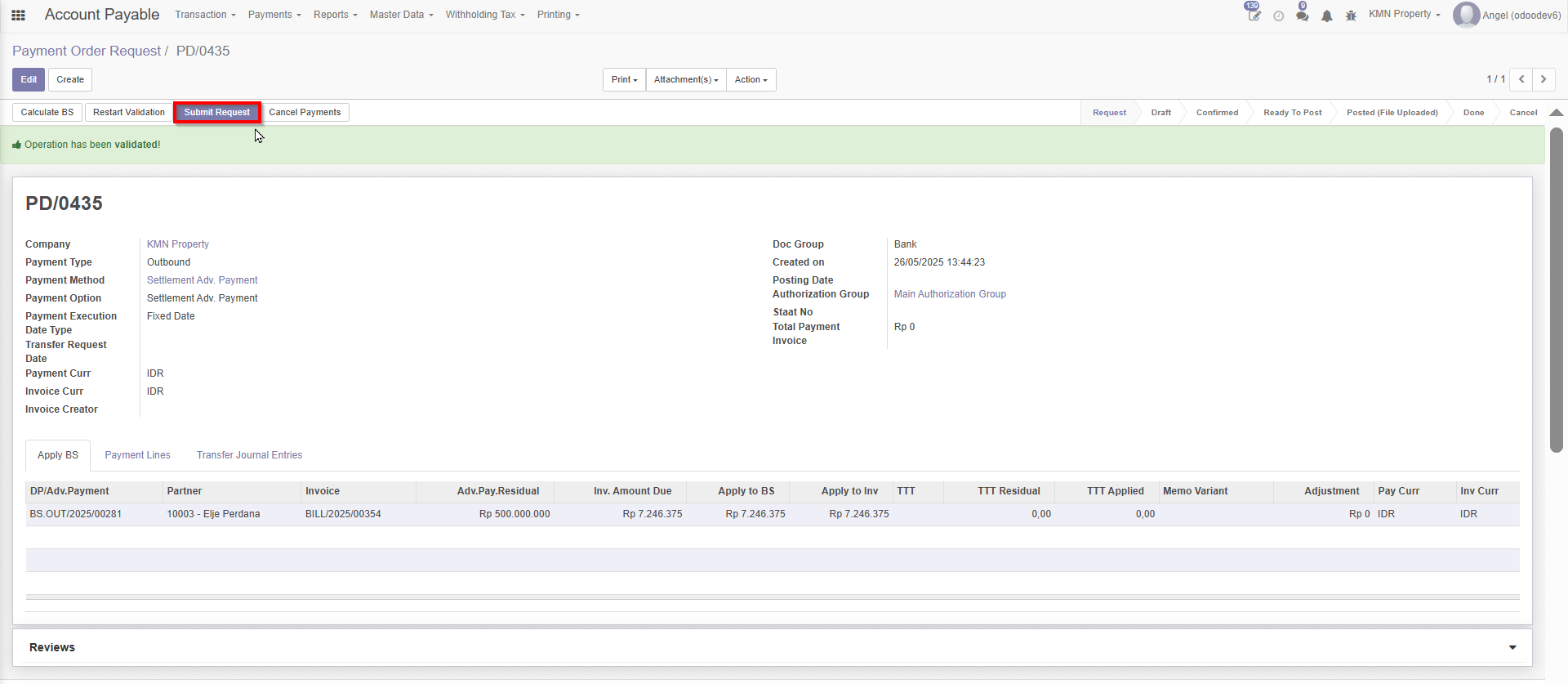Click the Restart Validation button
This screenshot has height=684, width=1568.
coord(129,112)
